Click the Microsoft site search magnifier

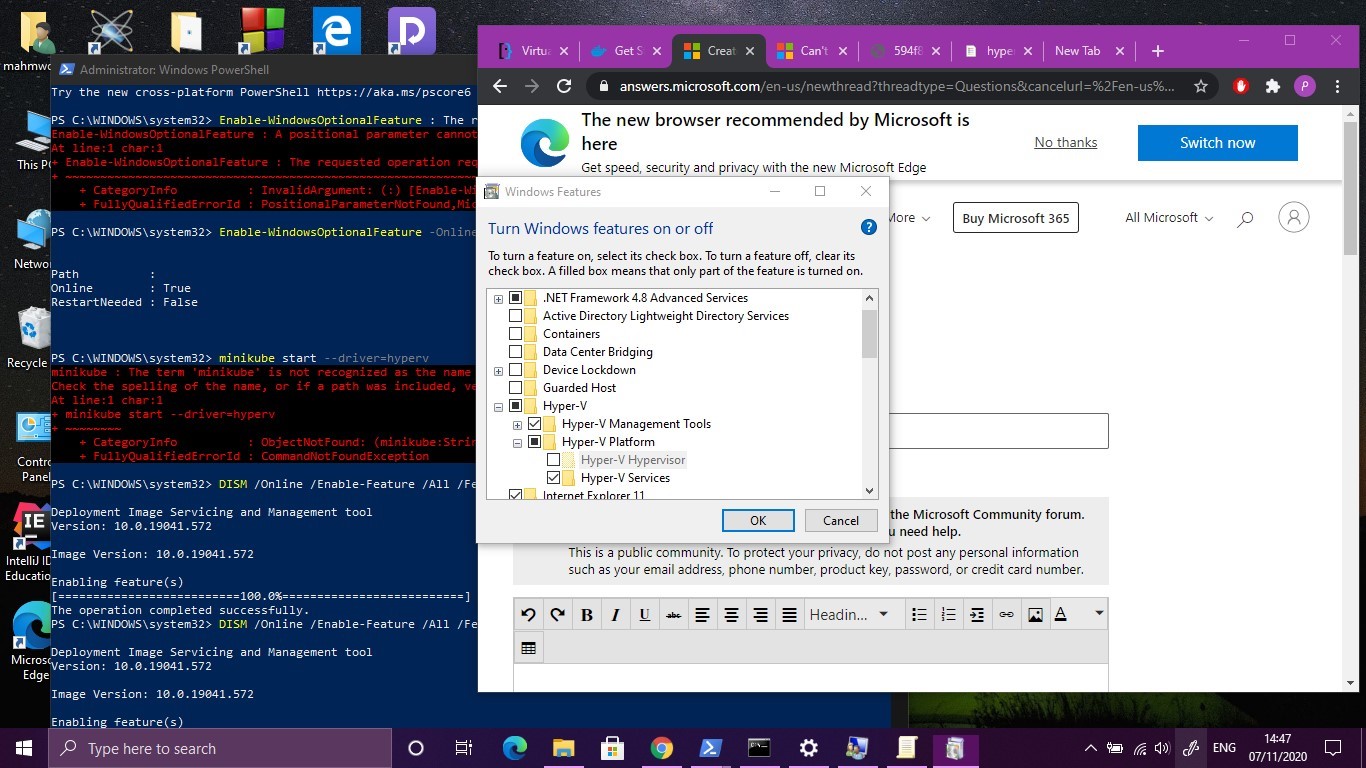tap(1245, 218)
